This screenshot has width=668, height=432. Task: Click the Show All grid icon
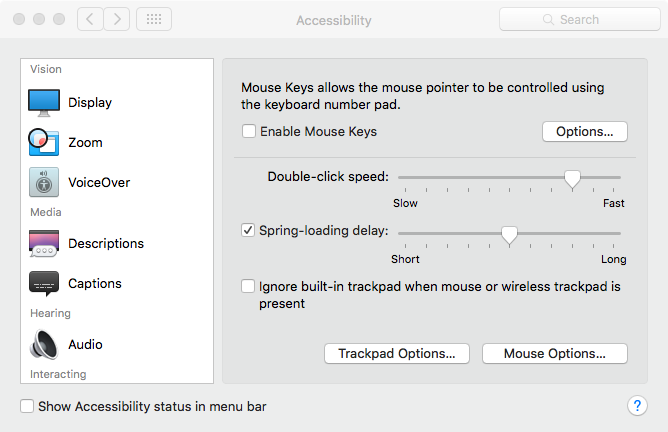pyautogui.click(x=154, y=19)
